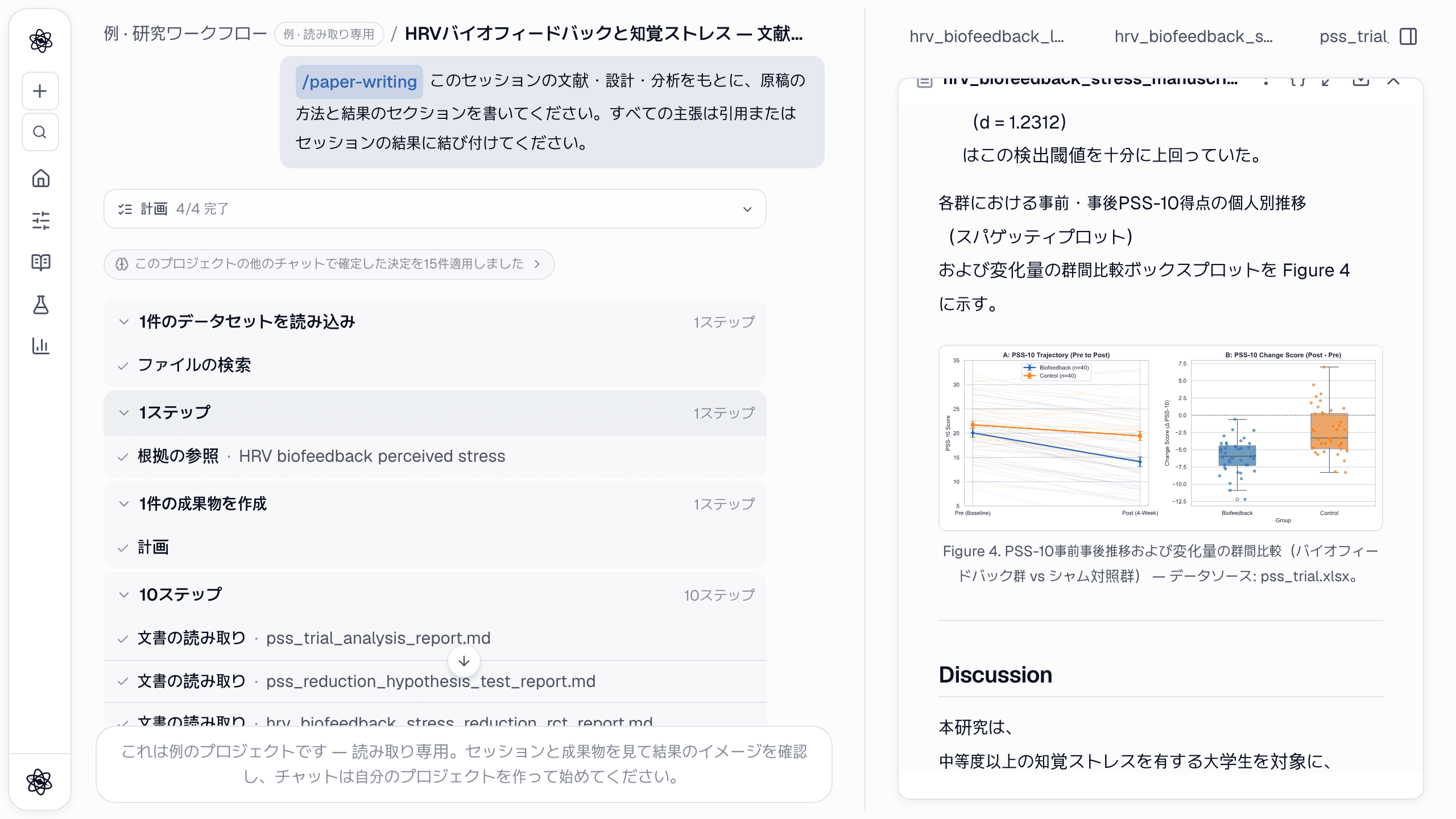The image size is (1456, 819).
Task: Open the 根拠の参照 HRV biofeedback step
Action: (435, 456)
